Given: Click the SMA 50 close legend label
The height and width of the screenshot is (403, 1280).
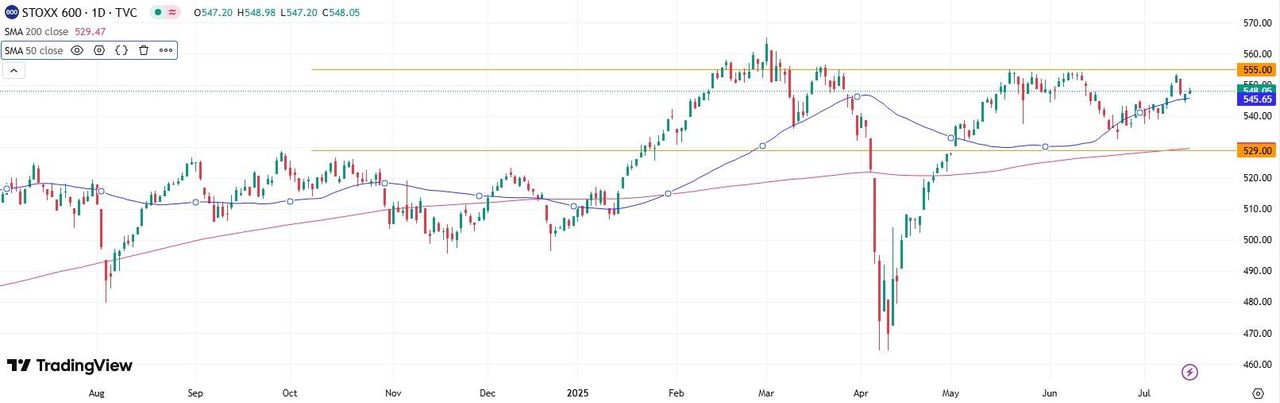Looking at the screenshot, I should (34, 50).
